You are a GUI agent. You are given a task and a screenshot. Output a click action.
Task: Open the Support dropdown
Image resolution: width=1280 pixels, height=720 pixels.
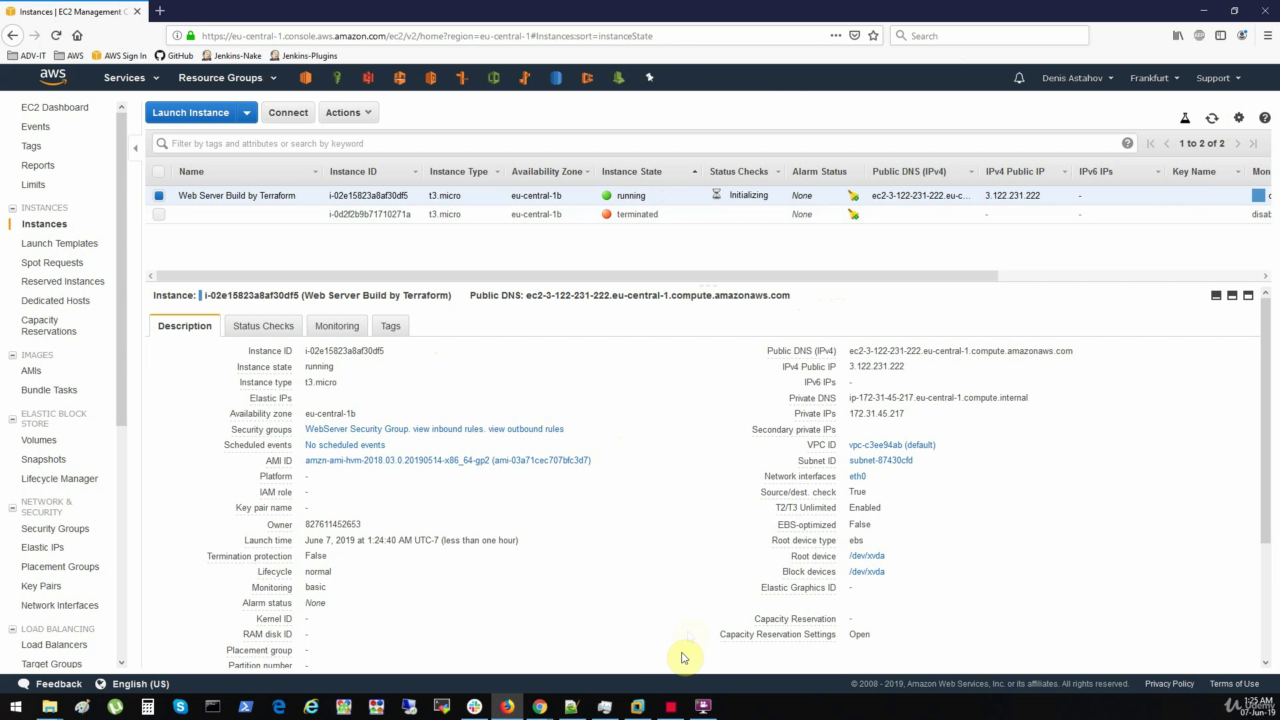coord(1218,78)
